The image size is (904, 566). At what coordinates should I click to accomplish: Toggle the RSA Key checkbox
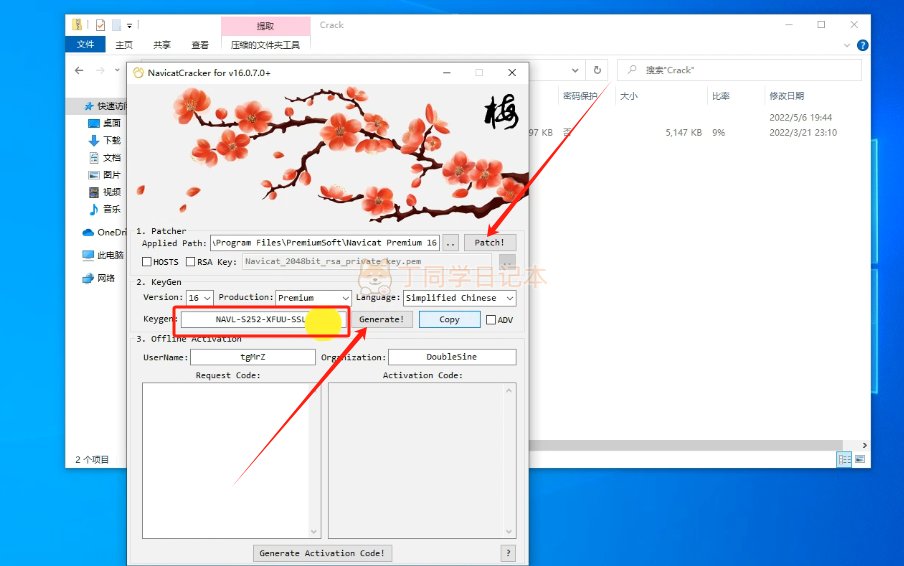click(191, 262)
